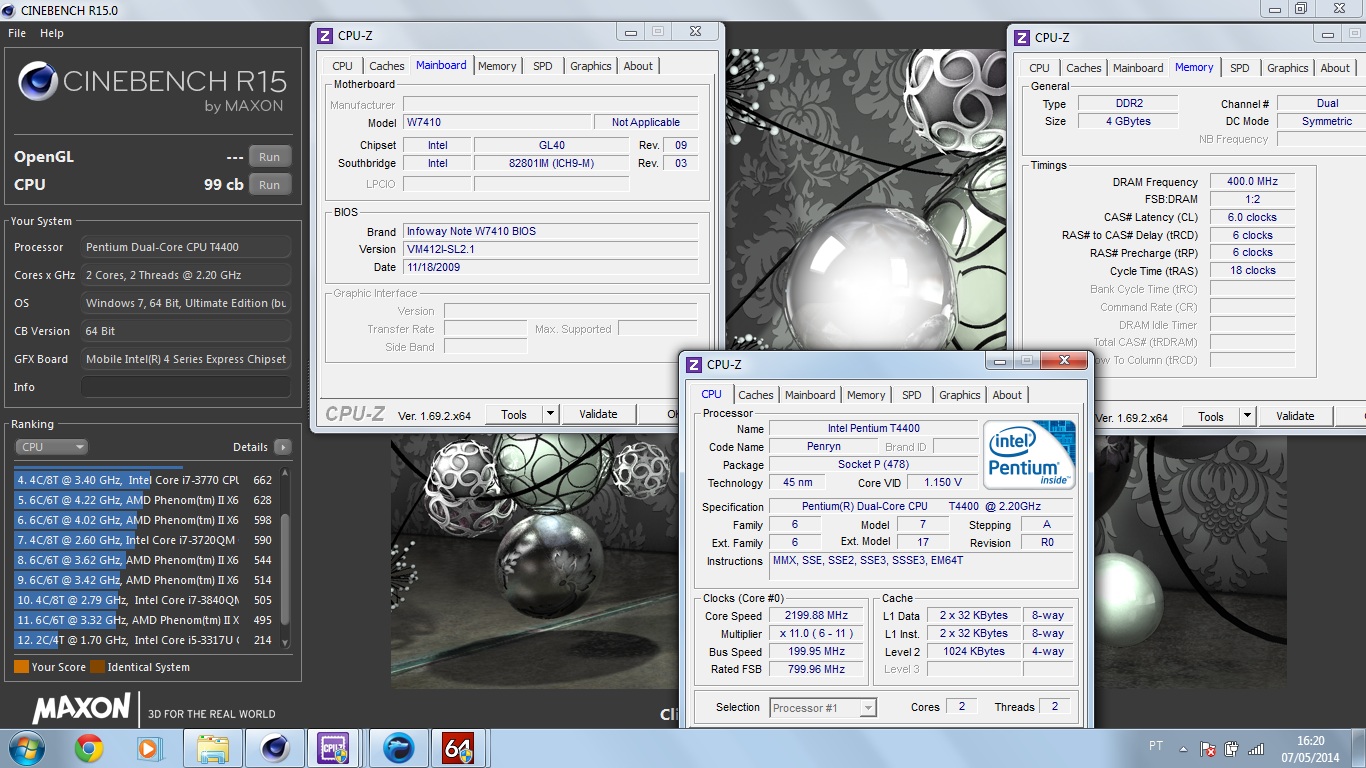Open Cinebench Help menu
This screenshot has width=1366, height=768.
[x=52, y=33]
